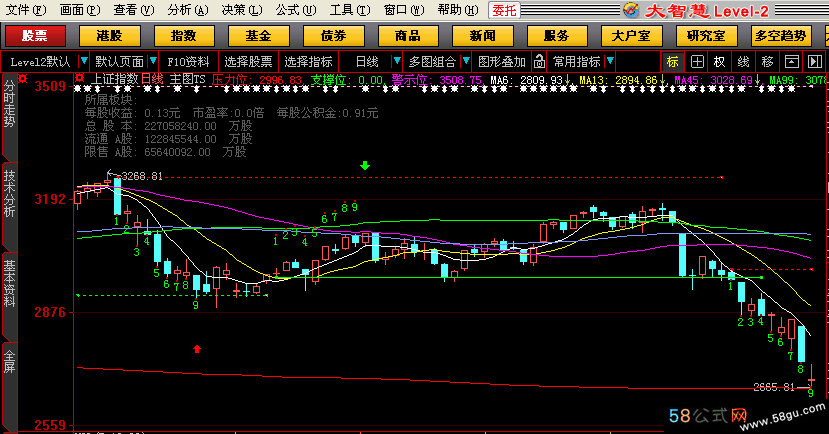
Task: Open the 默认页面 dropdown arrow
Action: [x=153, y=61]
